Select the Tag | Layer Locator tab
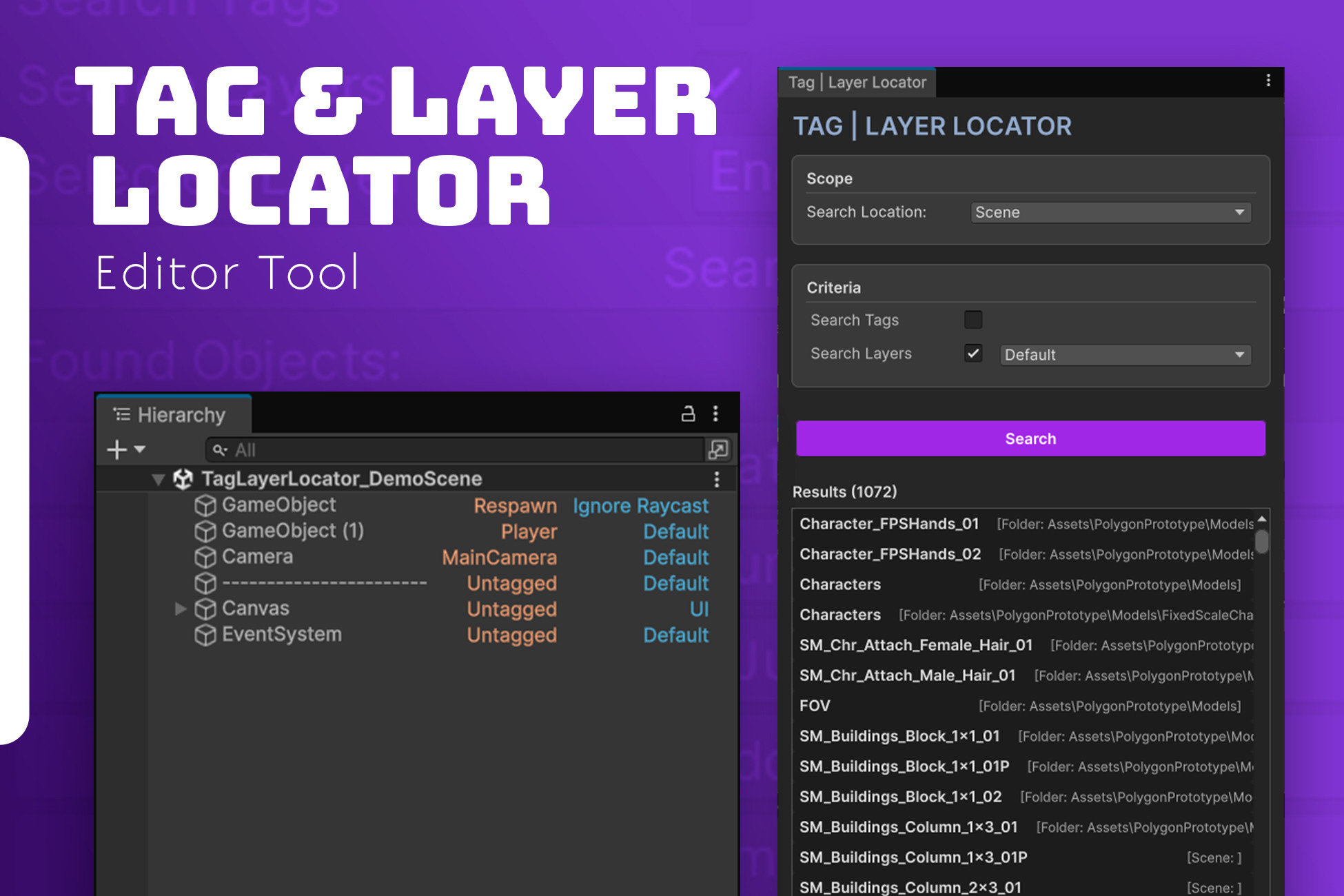 (857, 83)
